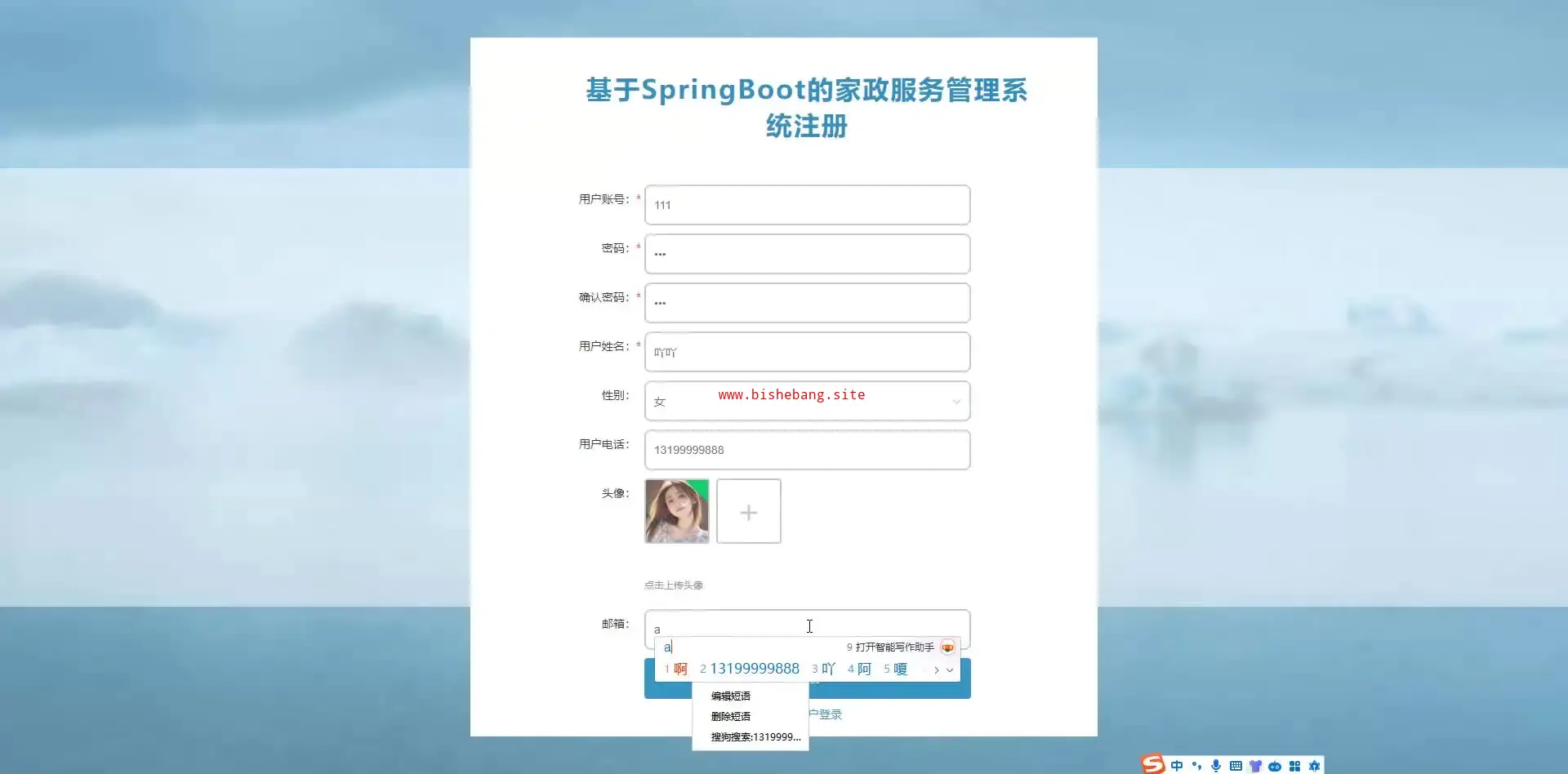Start voice input with the microphone icon

tap(1216, 766)
